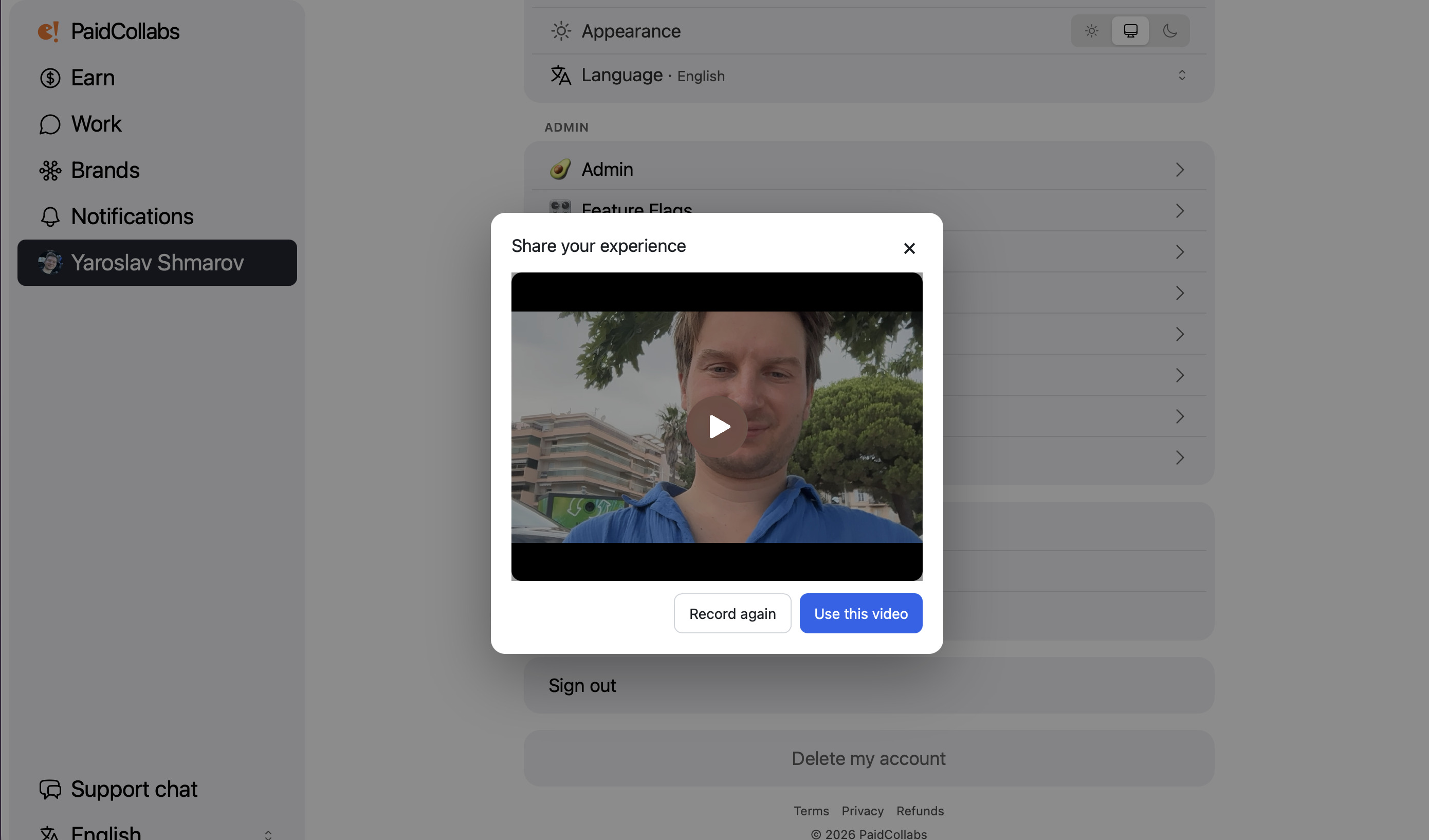1429x840 pixels.
Task: Expand the Feature Flags row chevron
Action: point(1180,211)
